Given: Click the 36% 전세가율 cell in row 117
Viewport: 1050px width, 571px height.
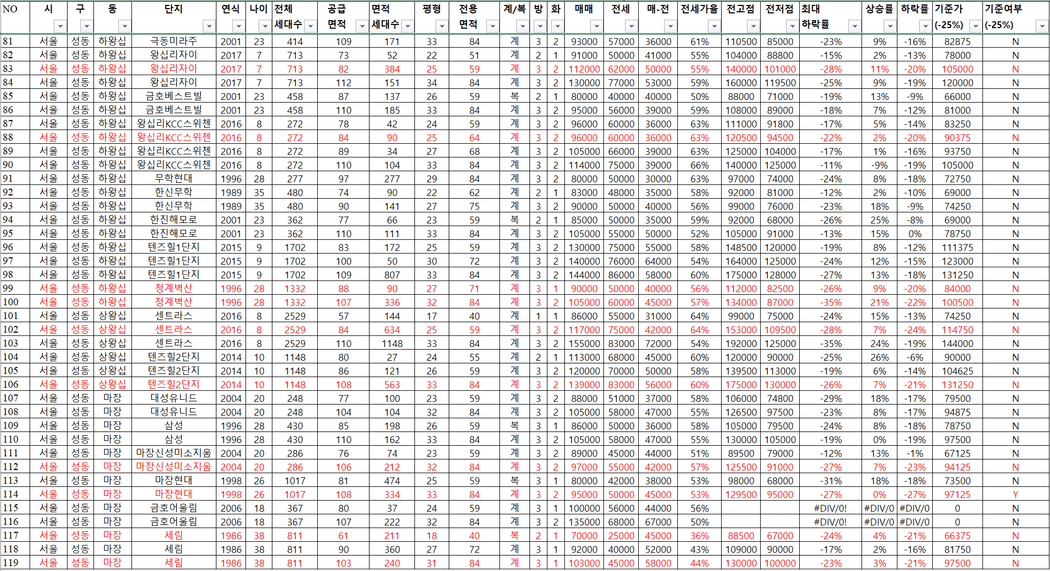Looking at the screenshot, I should [x=699, y=536].
